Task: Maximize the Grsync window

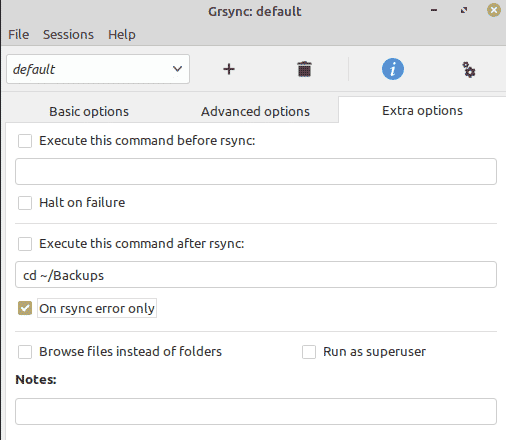Action: tap(464, 10)
